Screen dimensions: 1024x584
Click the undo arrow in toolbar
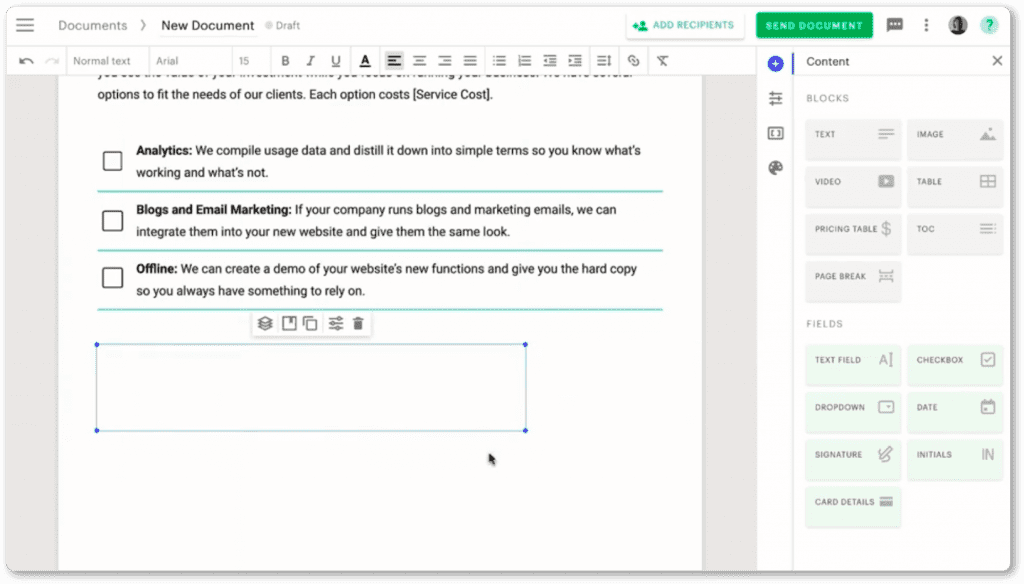tap(26, 61)
